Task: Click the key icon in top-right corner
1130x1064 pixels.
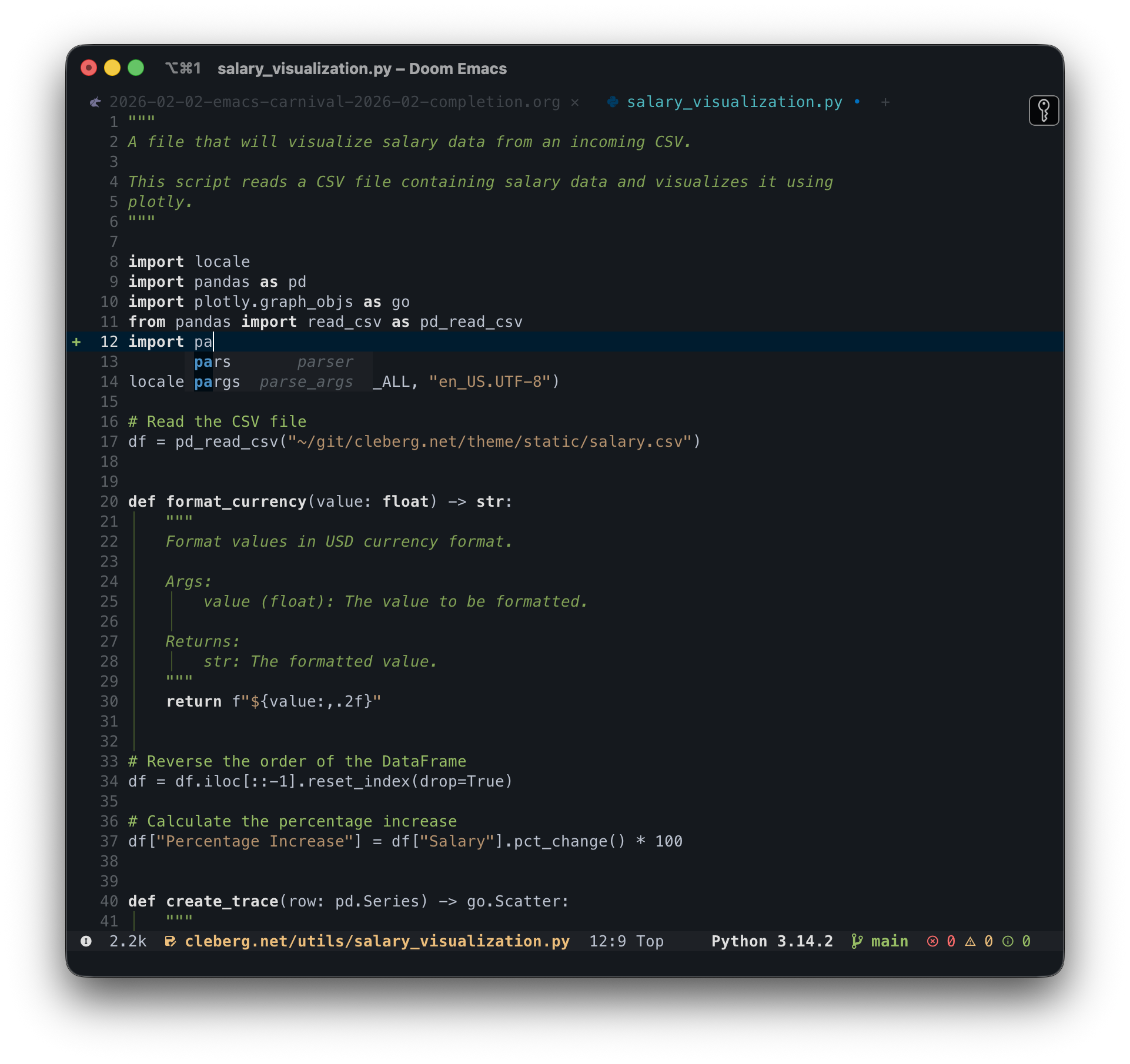Action: [x=1044, y=111]
